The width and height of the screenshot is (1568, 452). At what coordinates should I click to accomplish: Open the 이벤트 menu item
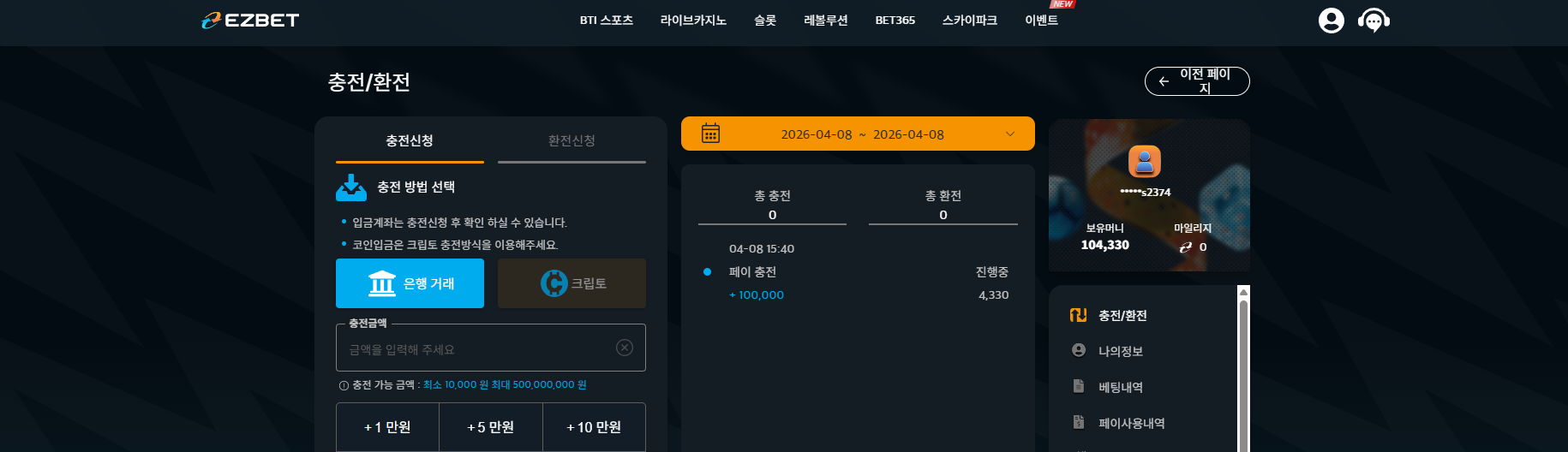1041,21
